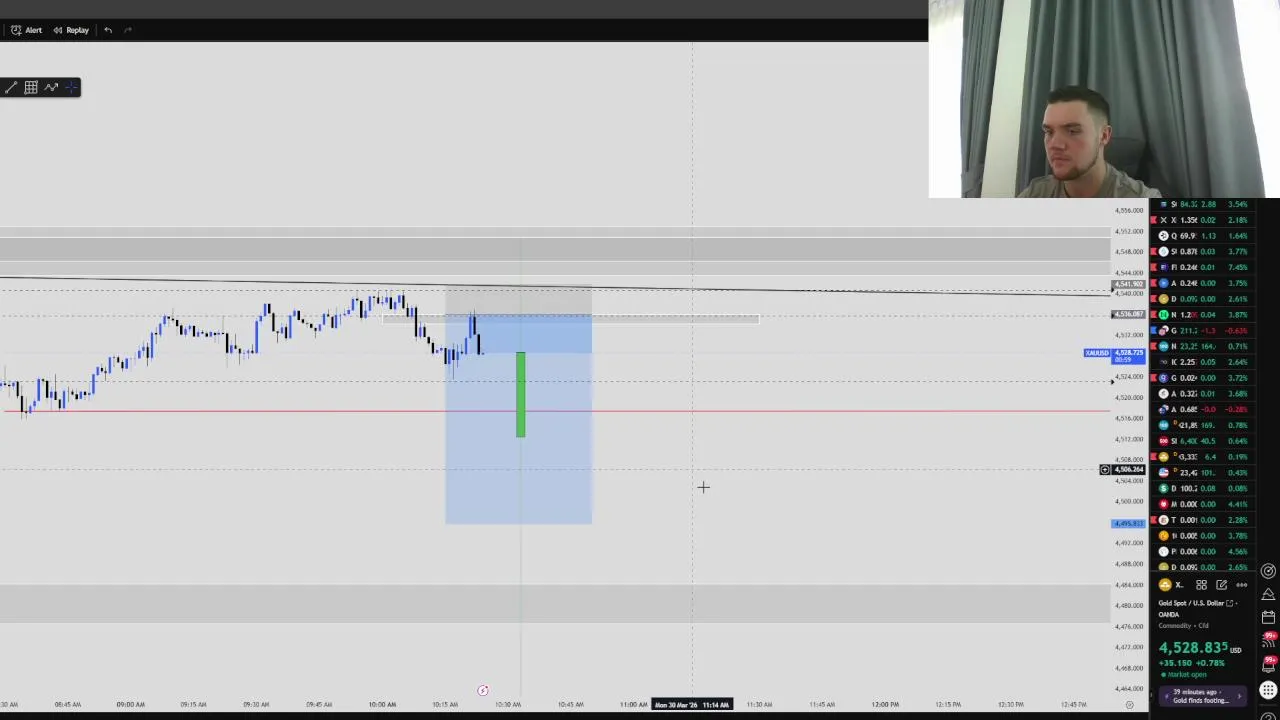Image resolution: width=1280 pixels, height=720 pixels.
Task: Select the watchlist row showing 3.68%
Action: pyautogui.click(x=1203, y=394)
